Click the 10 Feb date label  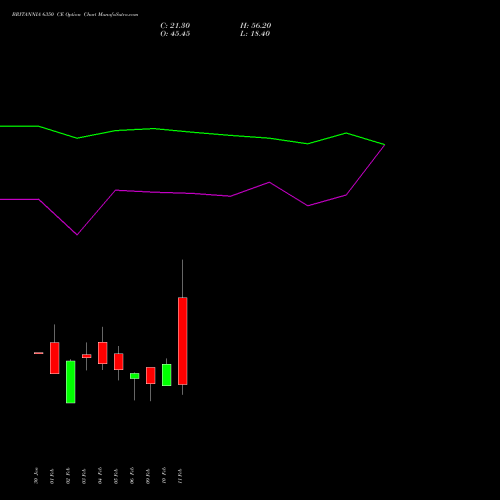[x=164, y=476]
